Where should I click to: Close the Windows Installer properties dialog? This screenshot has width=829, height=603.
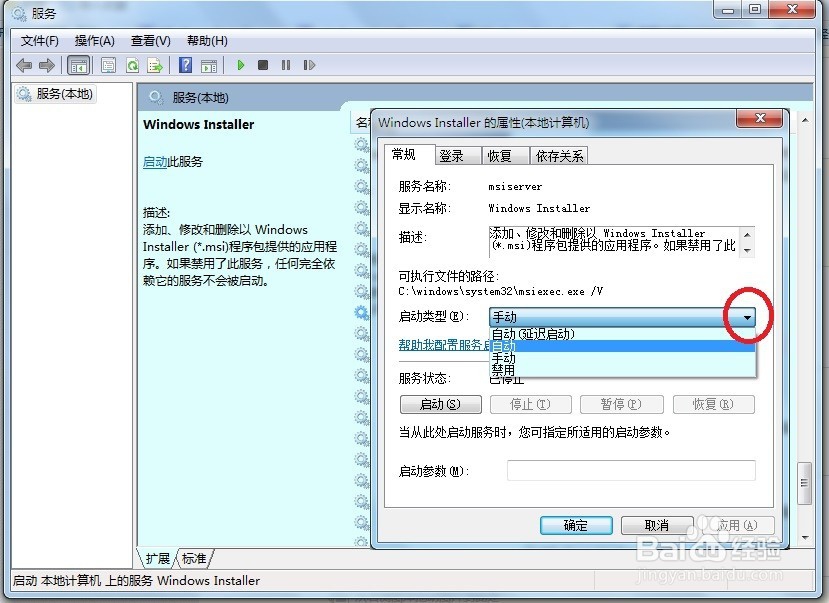point(759,118)
